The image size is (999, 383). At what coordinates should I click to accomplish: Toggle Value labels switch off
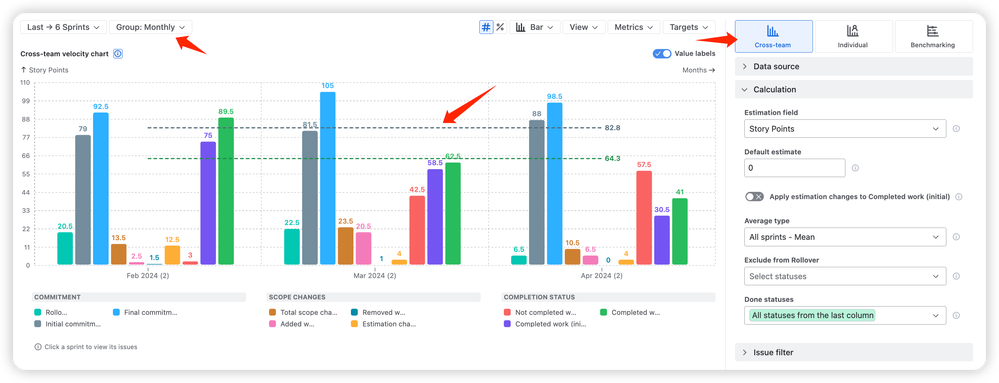click(x=662, y=54)
